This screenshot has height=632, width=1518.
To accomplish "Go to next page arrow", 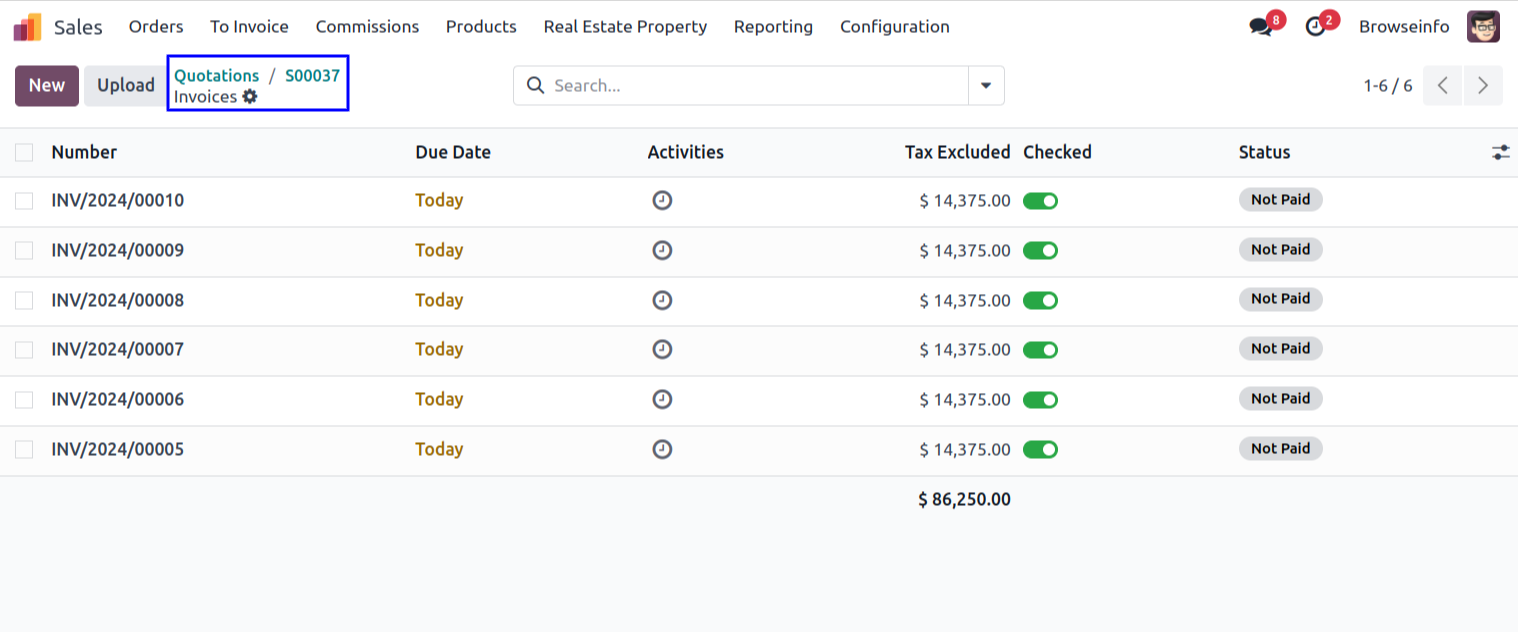I will click(x=1483, y=86).
